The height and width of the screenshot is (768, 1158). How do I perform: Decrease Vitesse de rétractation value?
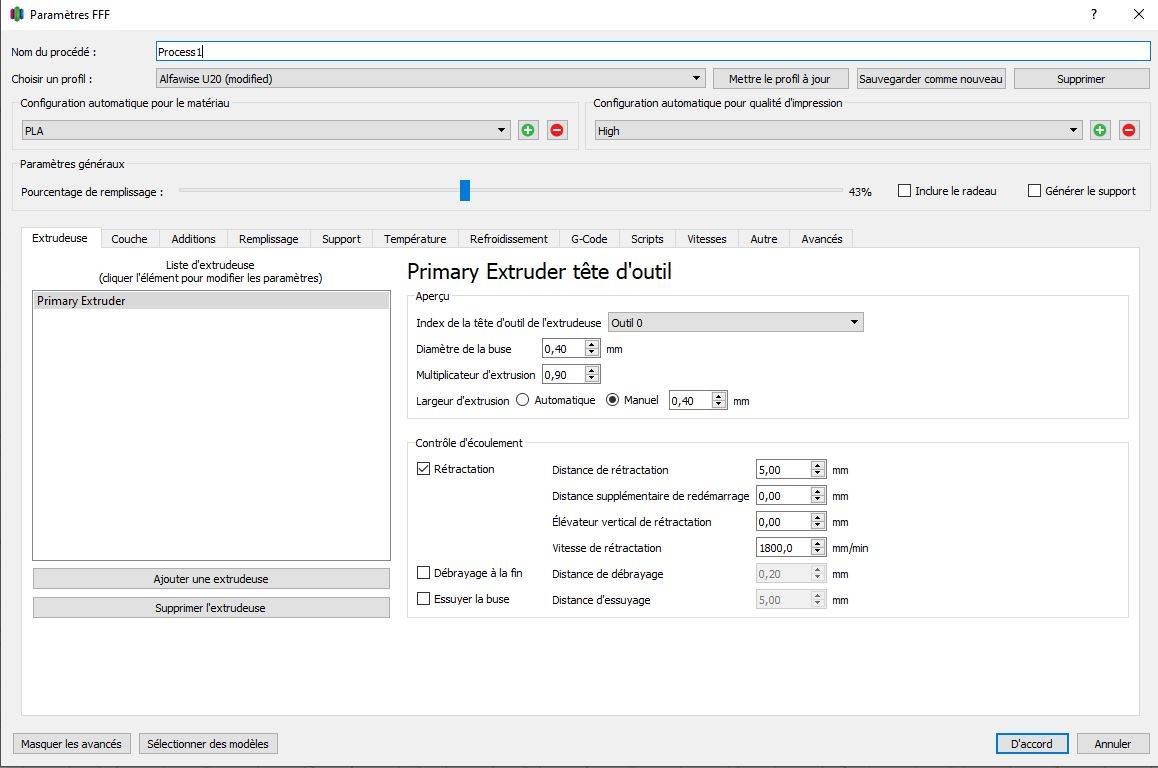click(818, 552)
